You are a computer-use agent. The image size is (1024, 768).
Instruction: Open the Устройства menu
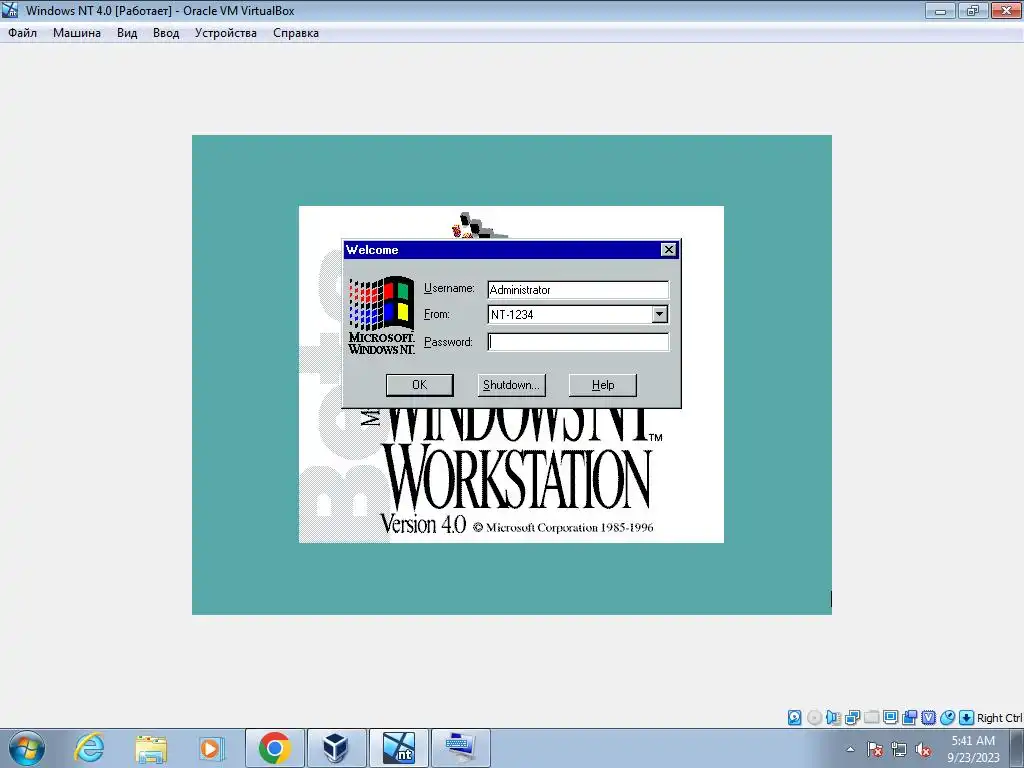click(x=225, y=33)
